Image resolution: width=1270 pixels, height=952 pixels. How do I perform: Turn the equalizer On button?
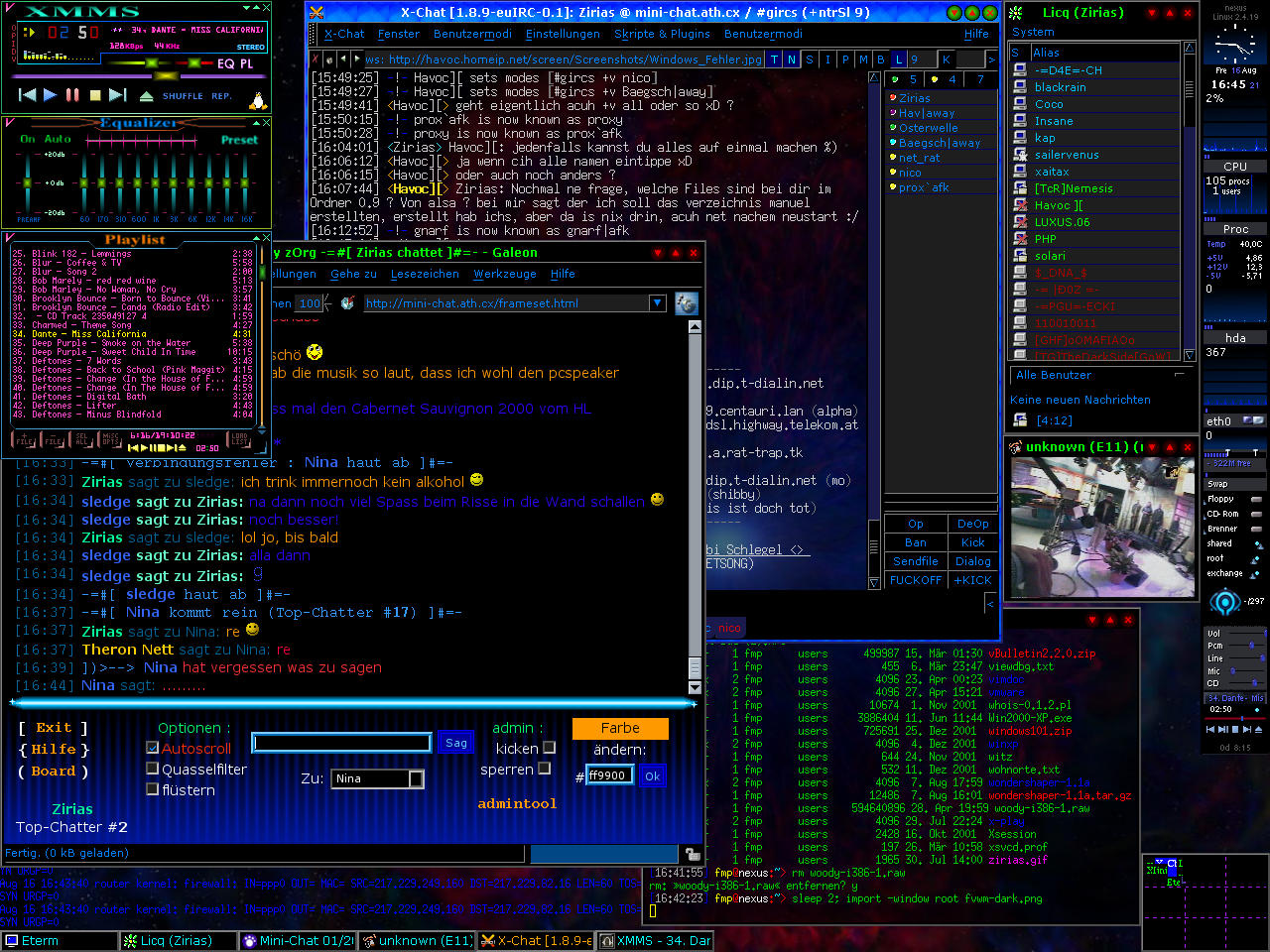click(28, 139)
